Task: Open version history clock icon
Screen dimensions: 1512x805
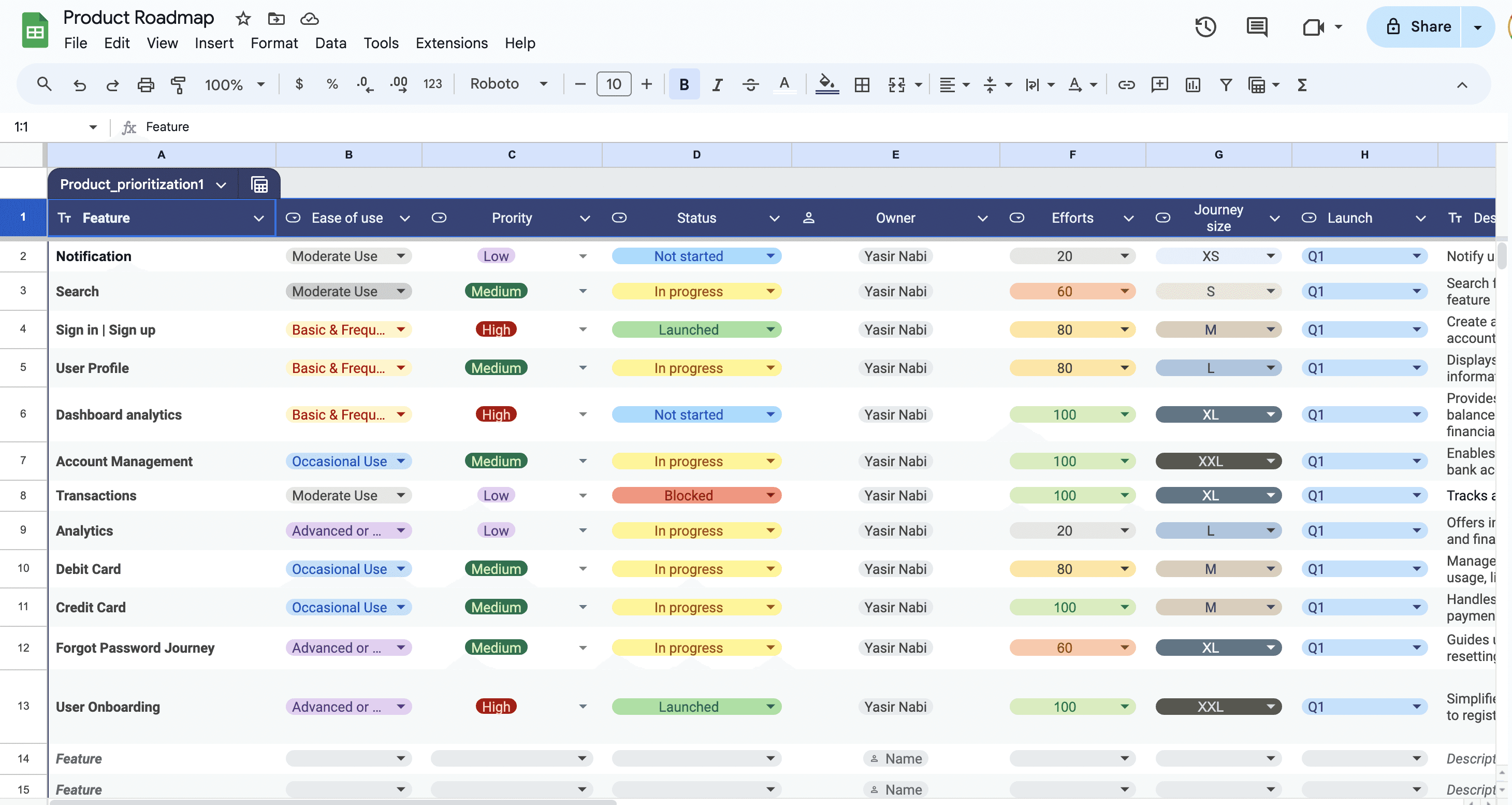Action: 1205,27
